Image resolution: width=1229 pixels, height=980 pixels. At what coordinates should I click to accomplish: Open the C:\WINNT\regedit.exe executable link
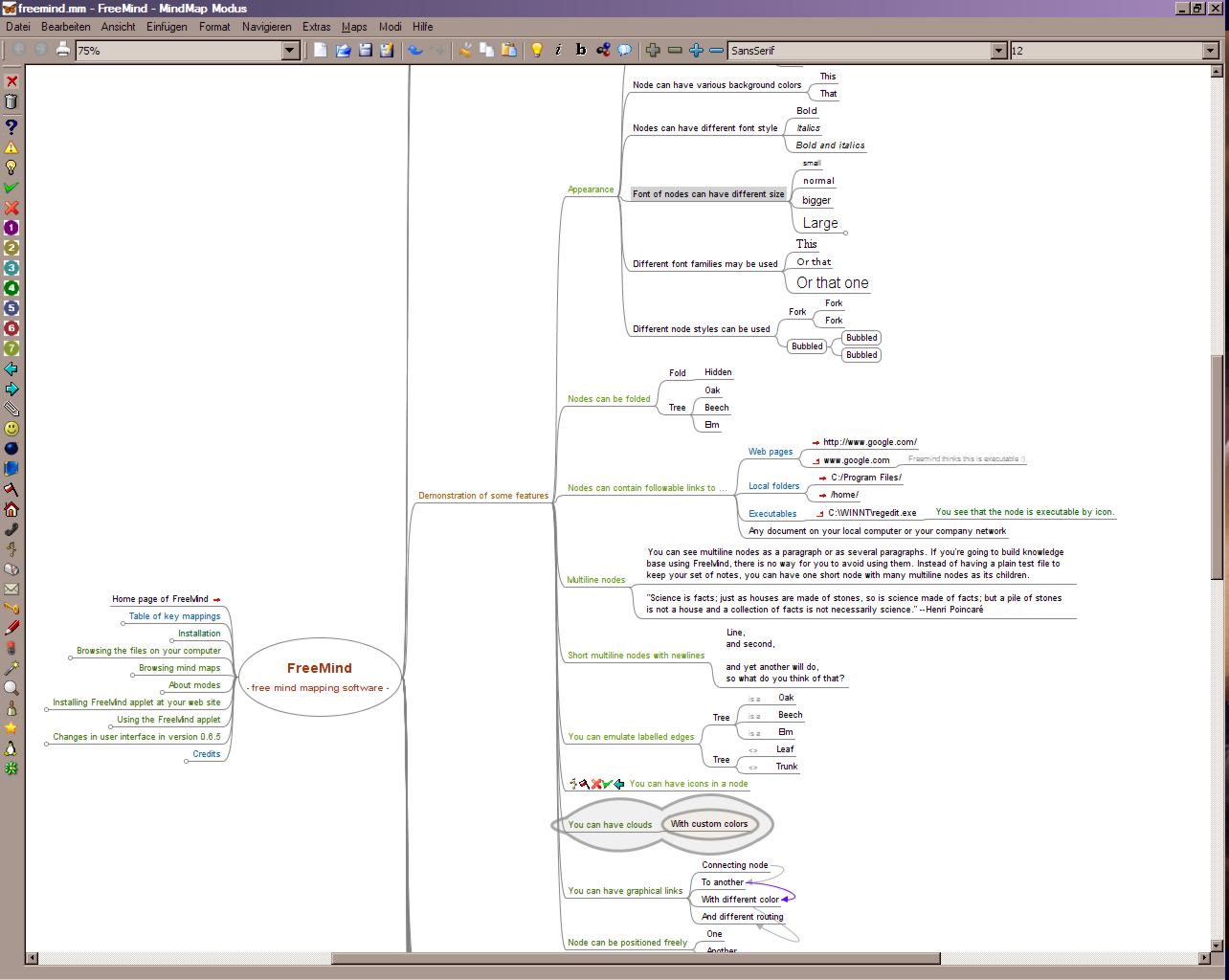(867, 513)
